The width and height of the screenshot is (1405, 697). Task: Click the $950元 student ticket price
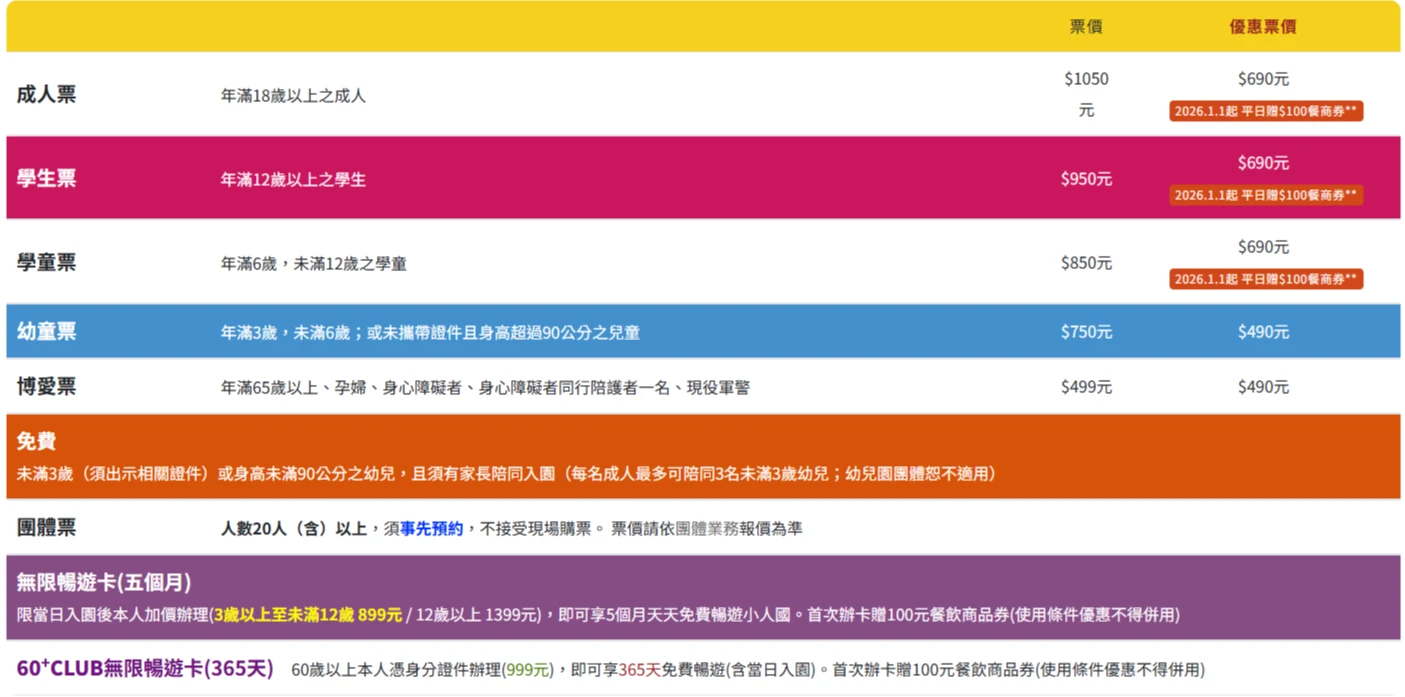(x=1086, y=179)
